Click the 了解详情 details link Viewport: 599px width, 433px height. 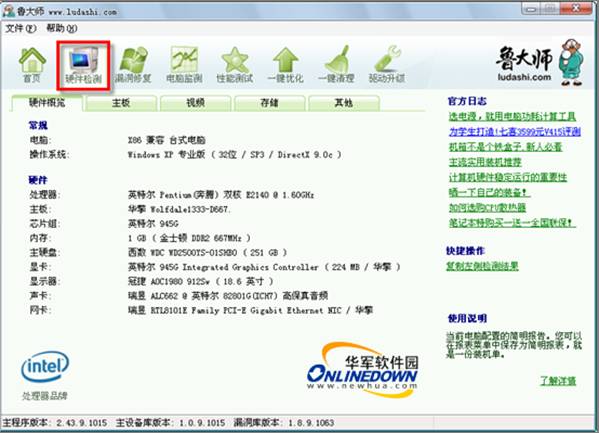point(558,381)
